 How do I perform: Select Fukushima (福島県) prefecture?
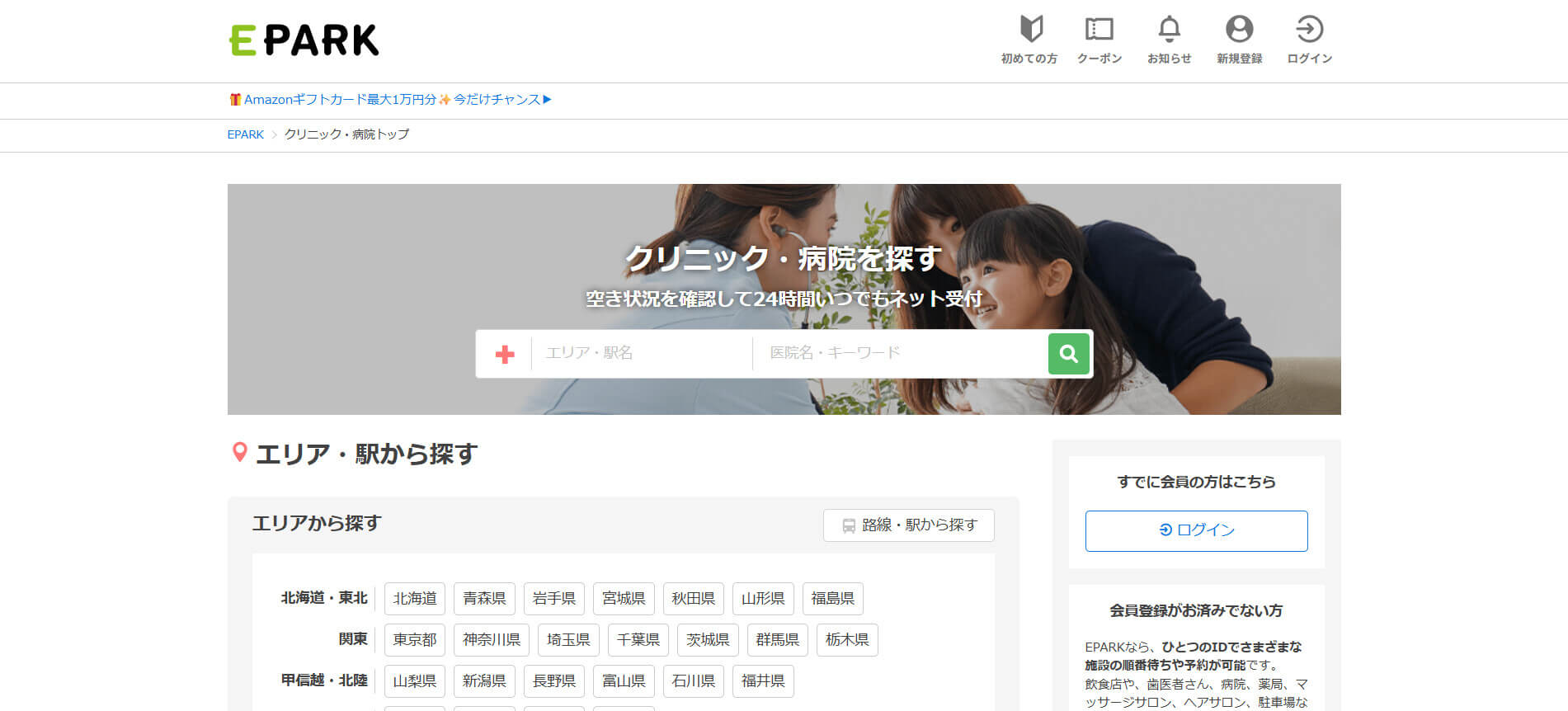tap(832, 599)
